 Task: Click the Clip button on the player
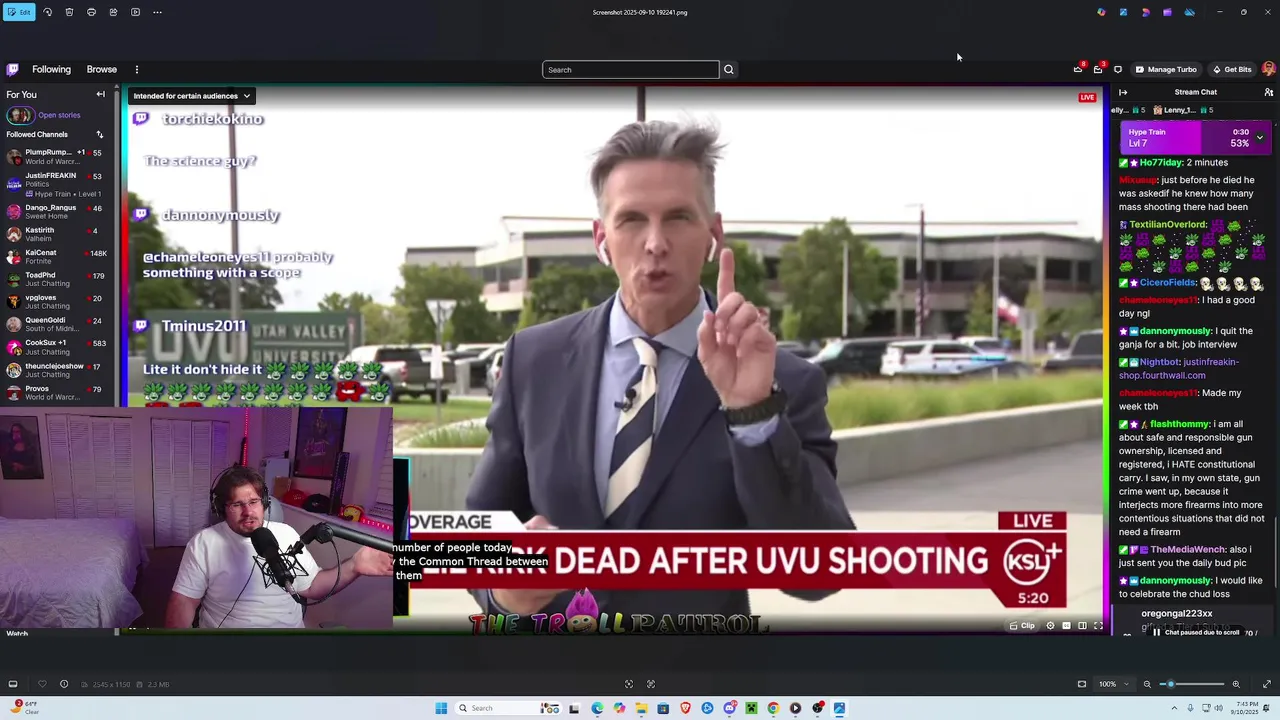(1022, 626)
